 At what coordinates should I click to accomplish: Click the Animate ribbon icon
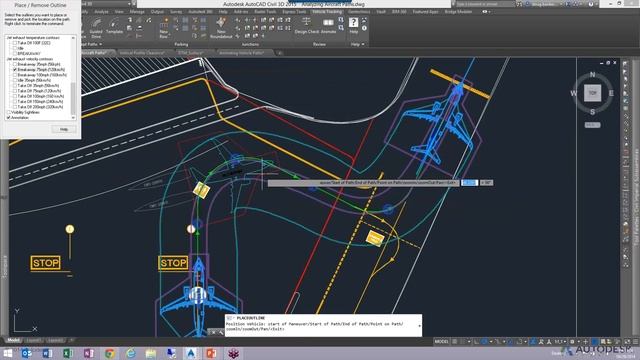click(329, 26)
